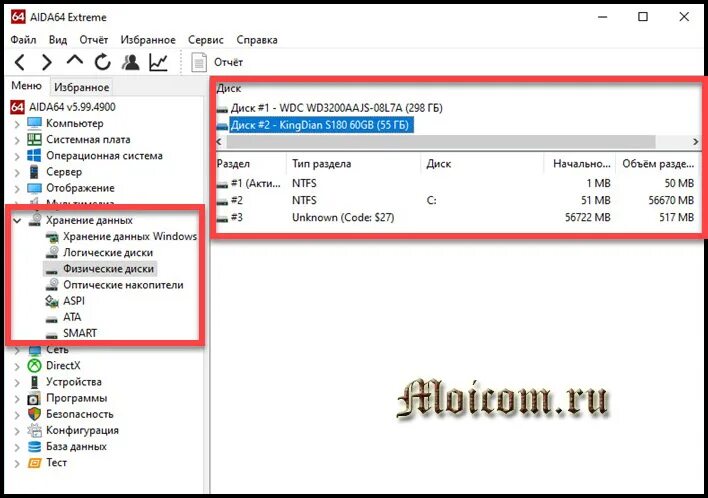The image size is (708, 498).
Task: Click the Операционная система Windows icon
Action: (34, 155)
